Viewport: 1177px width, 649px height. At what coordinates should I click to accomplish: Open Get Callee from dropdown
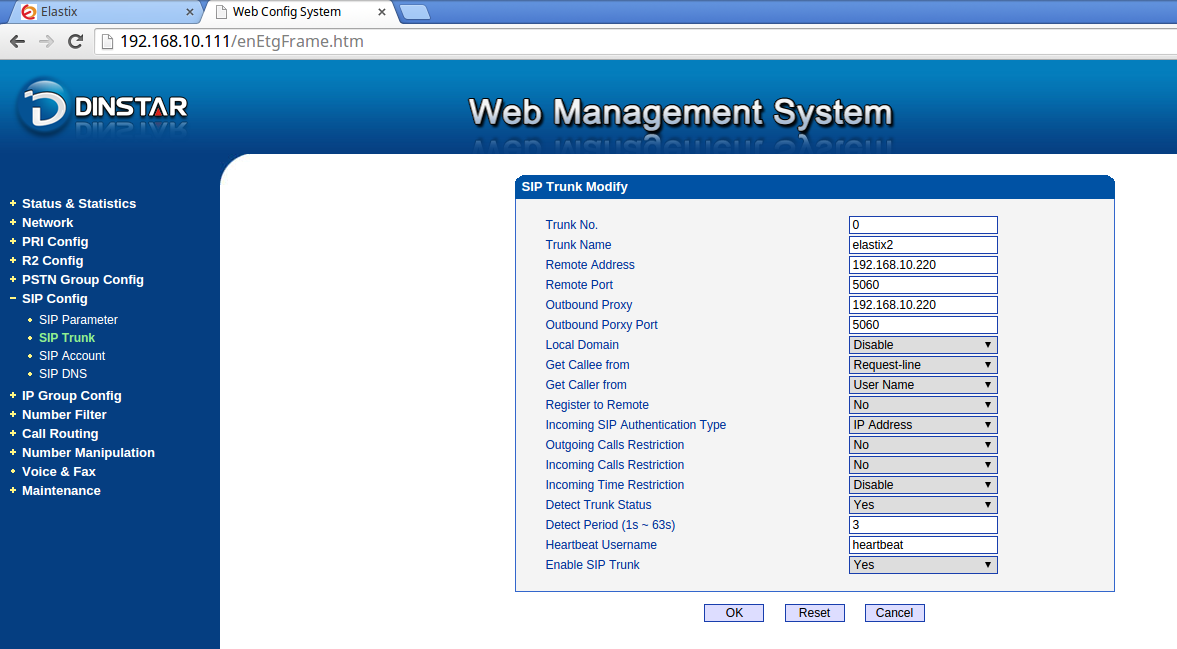point(923,365)
